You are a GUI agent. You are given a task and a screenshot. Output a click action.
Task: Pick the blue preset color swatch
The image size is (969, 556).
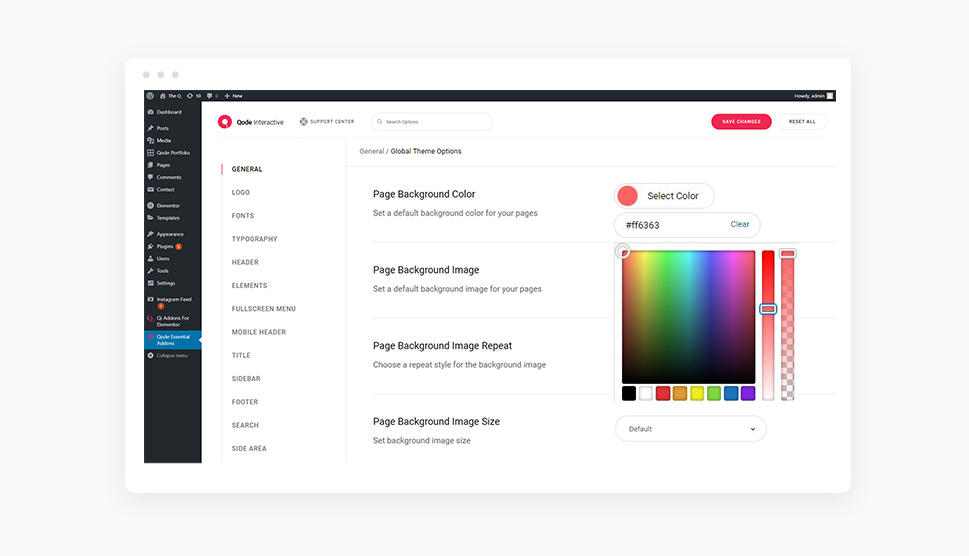(731, 393)
